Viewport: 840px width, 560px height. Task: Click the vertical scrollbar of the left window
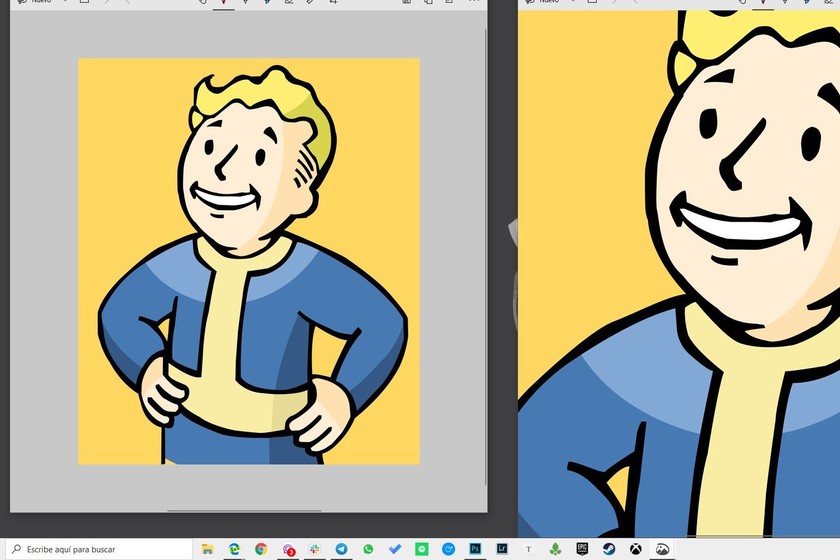tap(486, 257)
